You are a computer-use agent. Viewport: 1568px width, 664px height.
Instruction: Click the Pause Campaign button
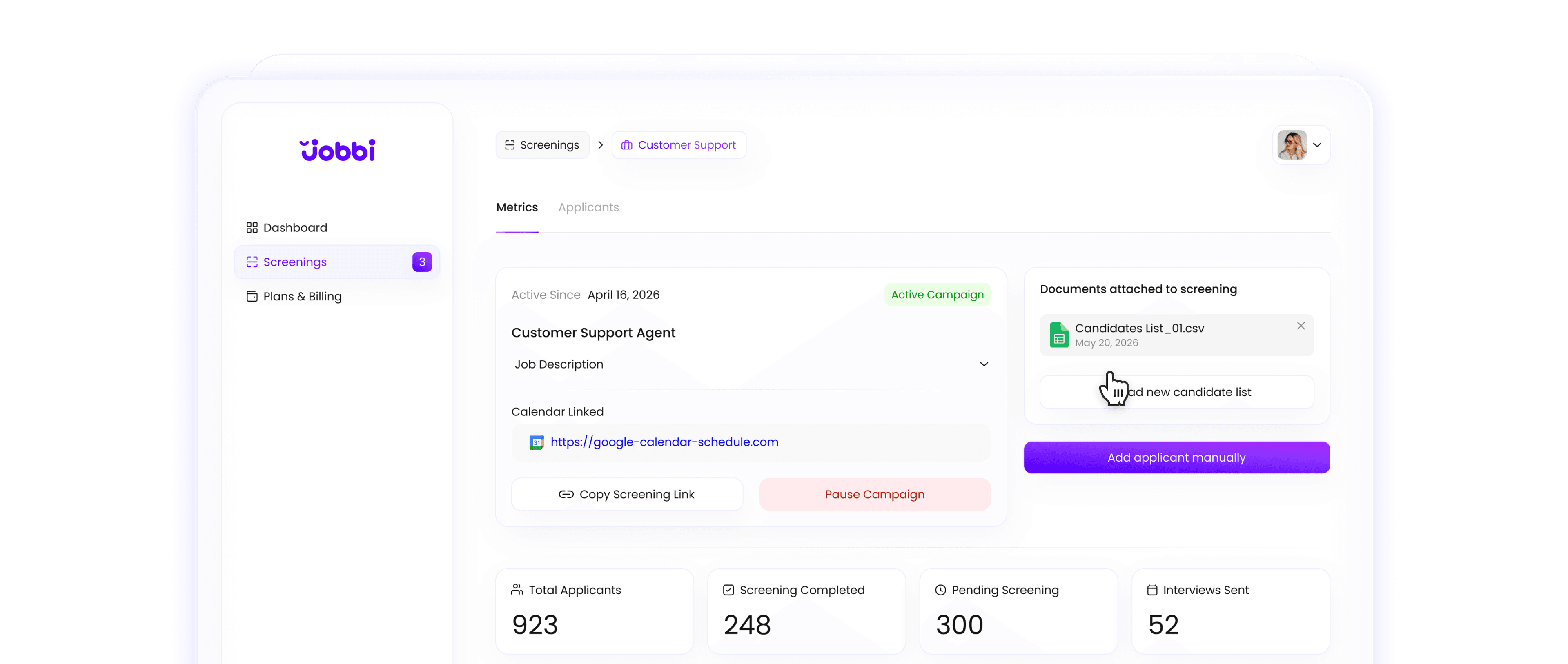[875, 494]
